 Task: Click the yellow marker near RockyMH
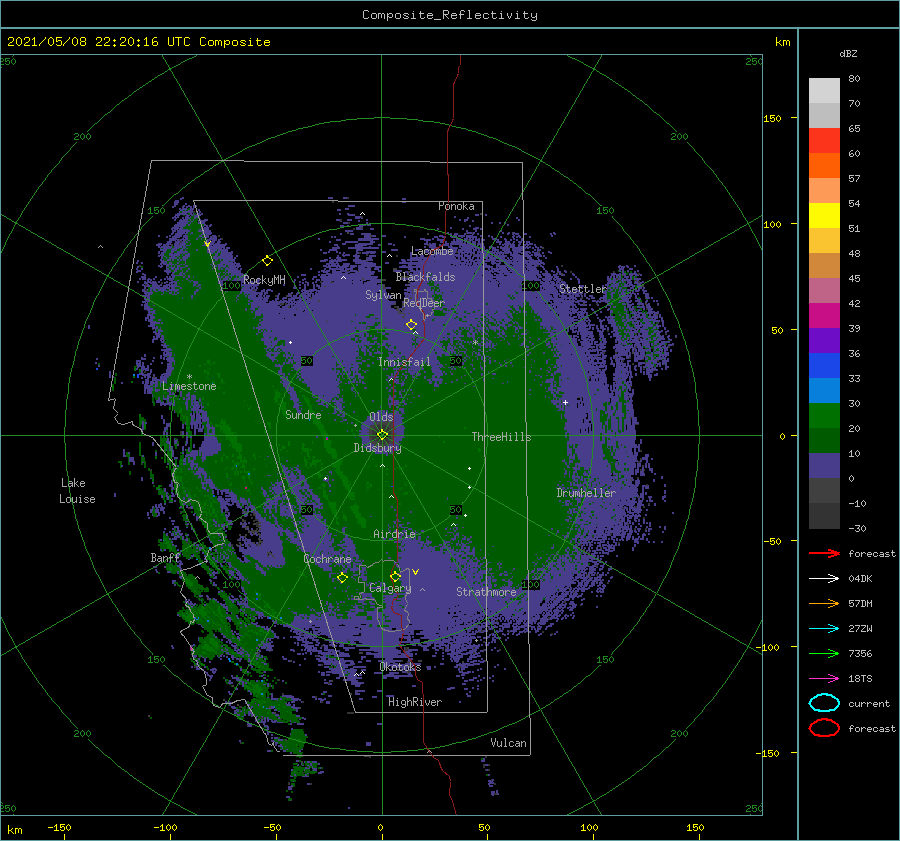point(267,261)
